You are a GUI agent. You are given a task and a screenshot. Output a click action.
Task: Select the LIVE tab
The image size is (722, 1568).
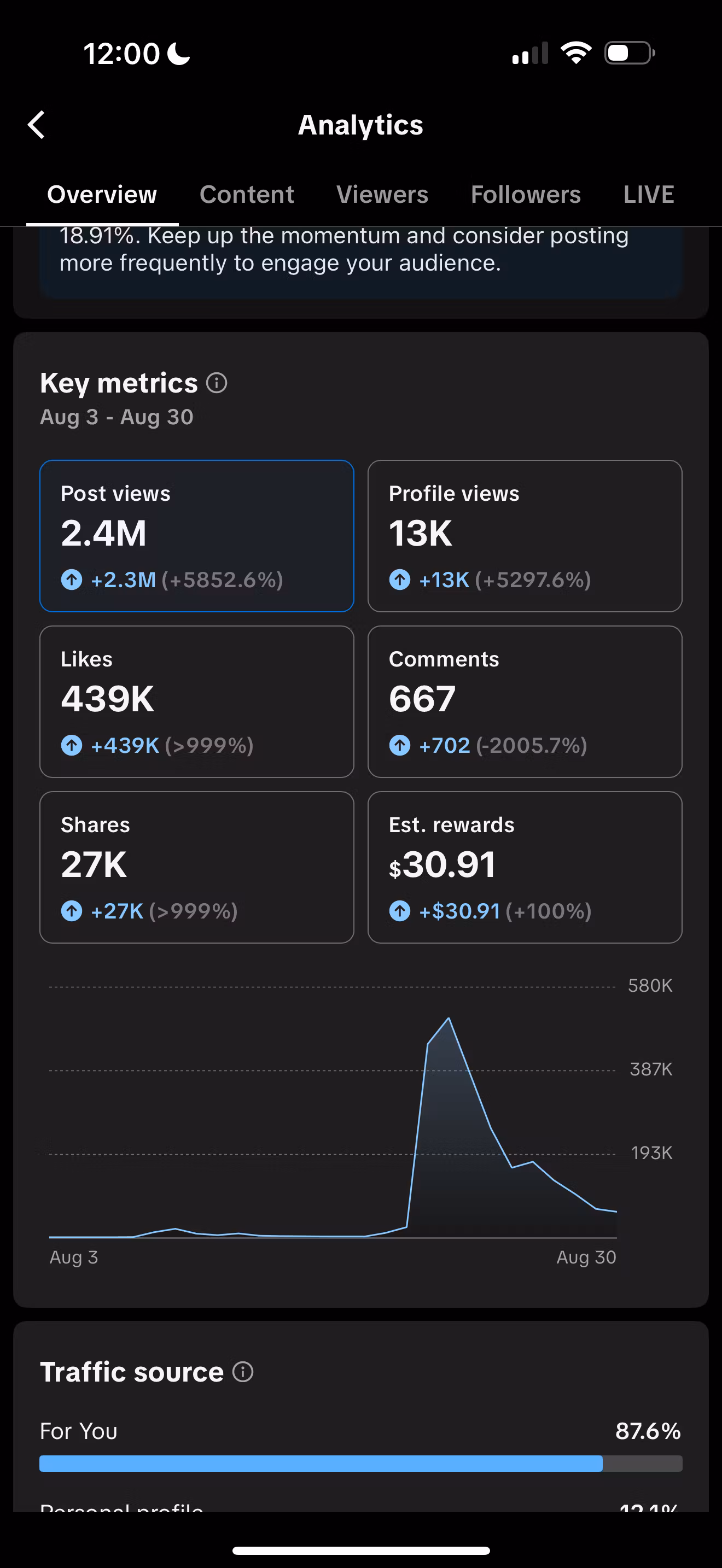(648, 195)
